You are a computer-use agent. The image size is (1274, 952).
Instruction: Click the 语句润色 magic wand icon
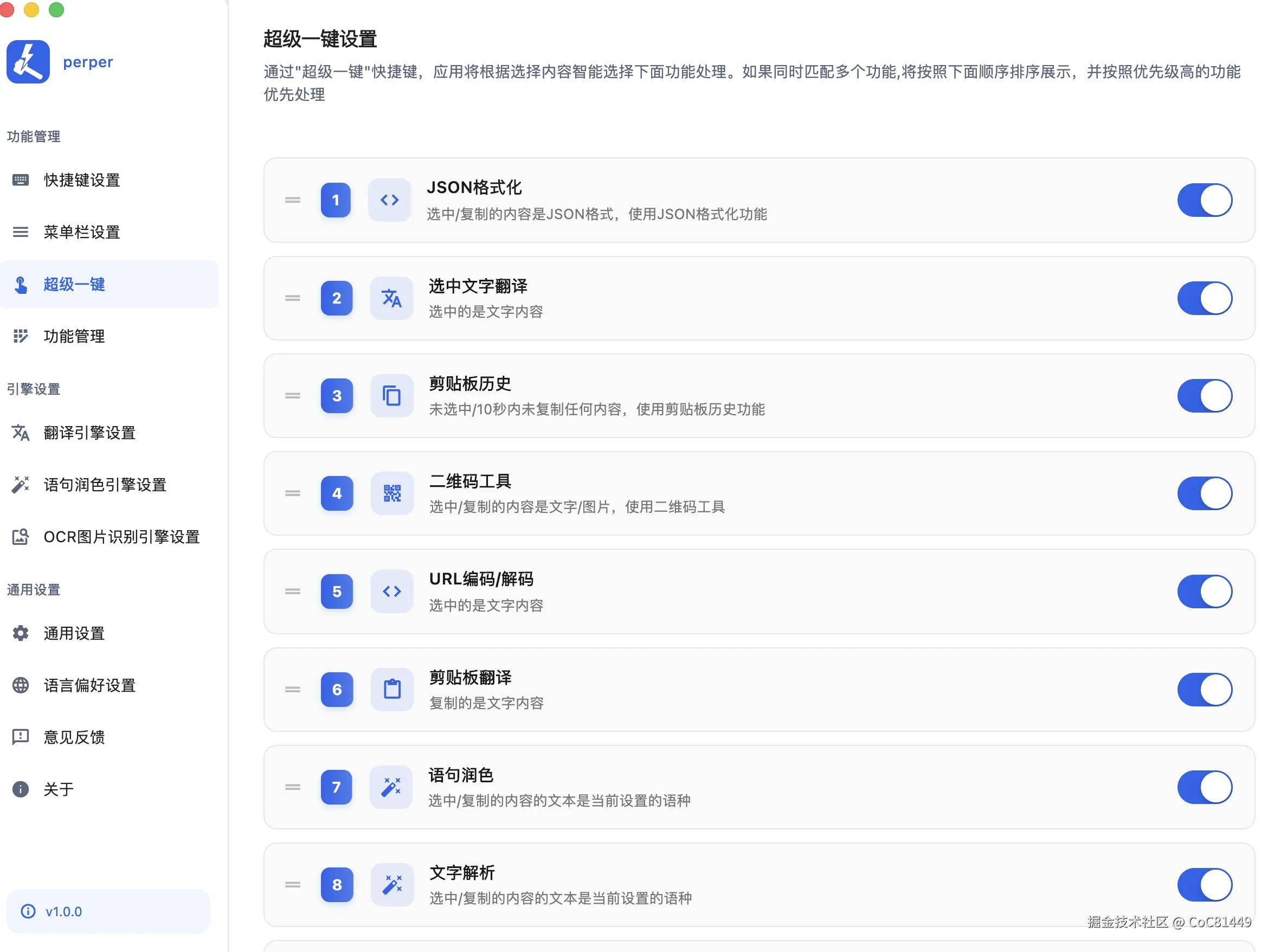[391, 787]
